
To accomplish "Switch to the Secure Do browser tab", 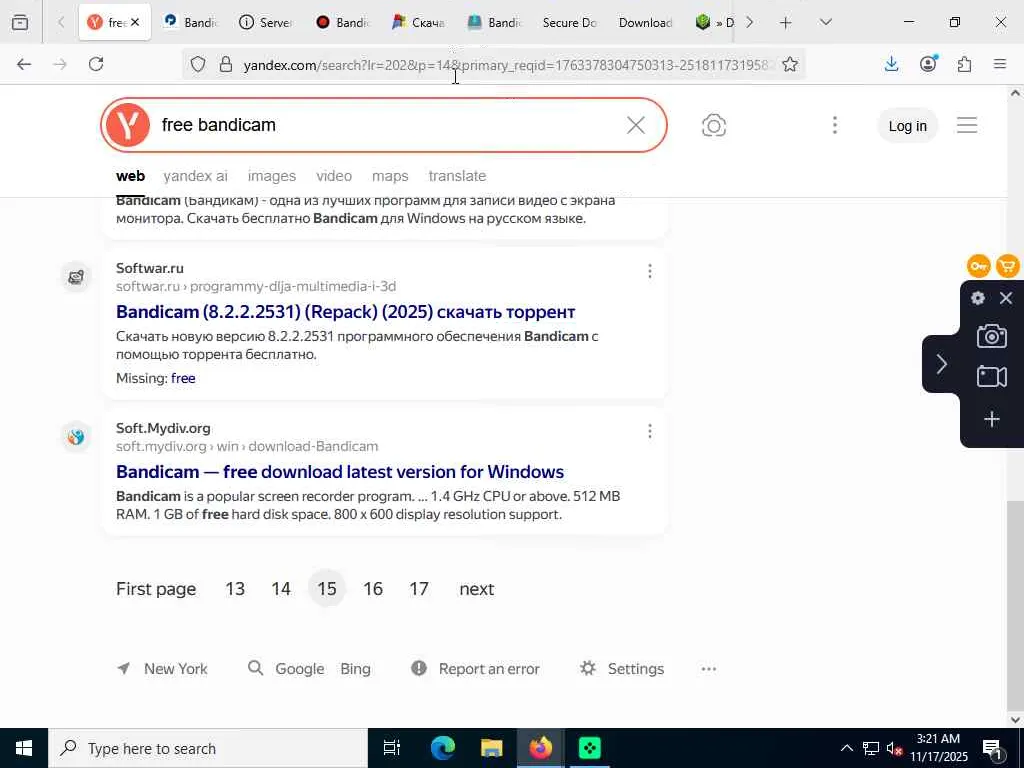I will [569, 23].
